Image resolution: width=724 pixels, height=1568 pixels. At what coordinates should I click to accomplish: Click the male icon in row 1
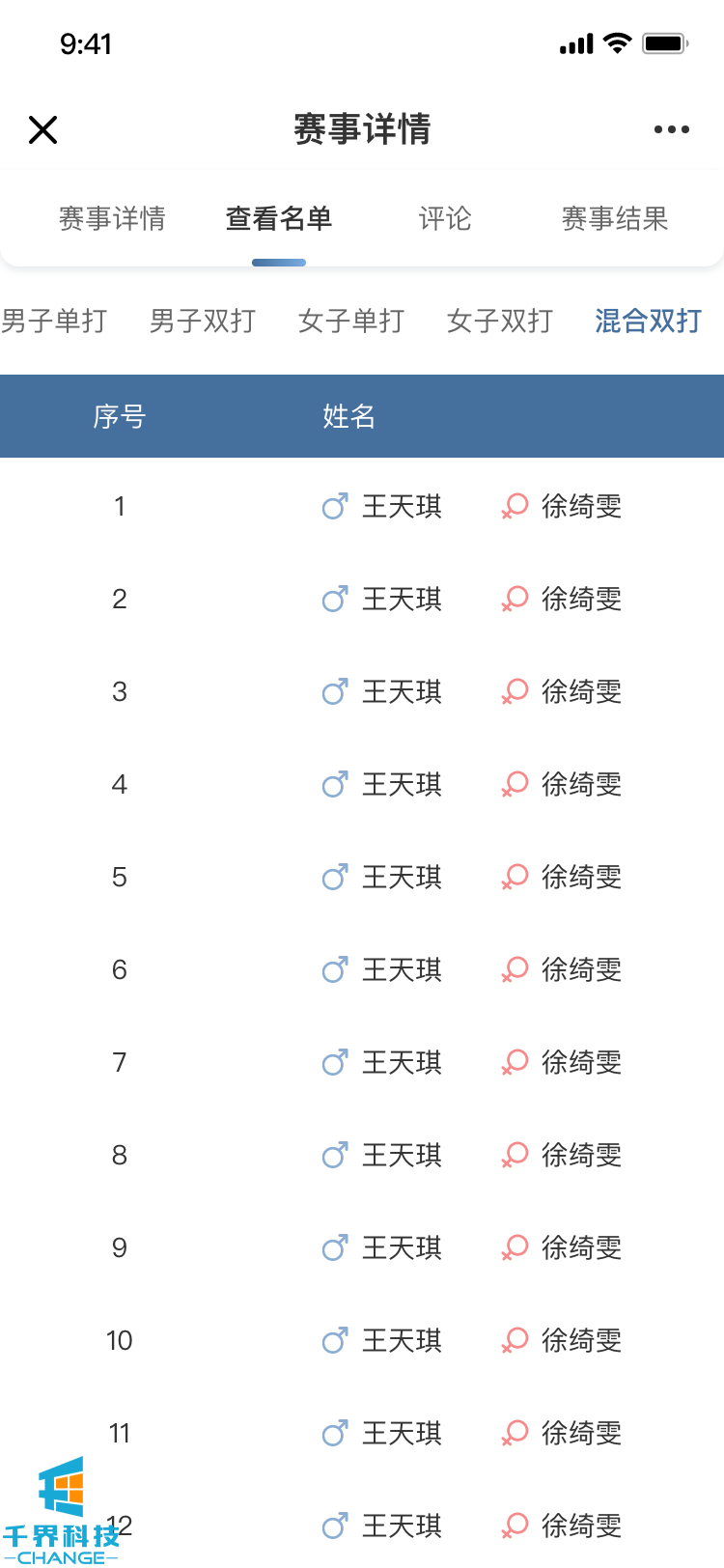click(x=335, y=506)
